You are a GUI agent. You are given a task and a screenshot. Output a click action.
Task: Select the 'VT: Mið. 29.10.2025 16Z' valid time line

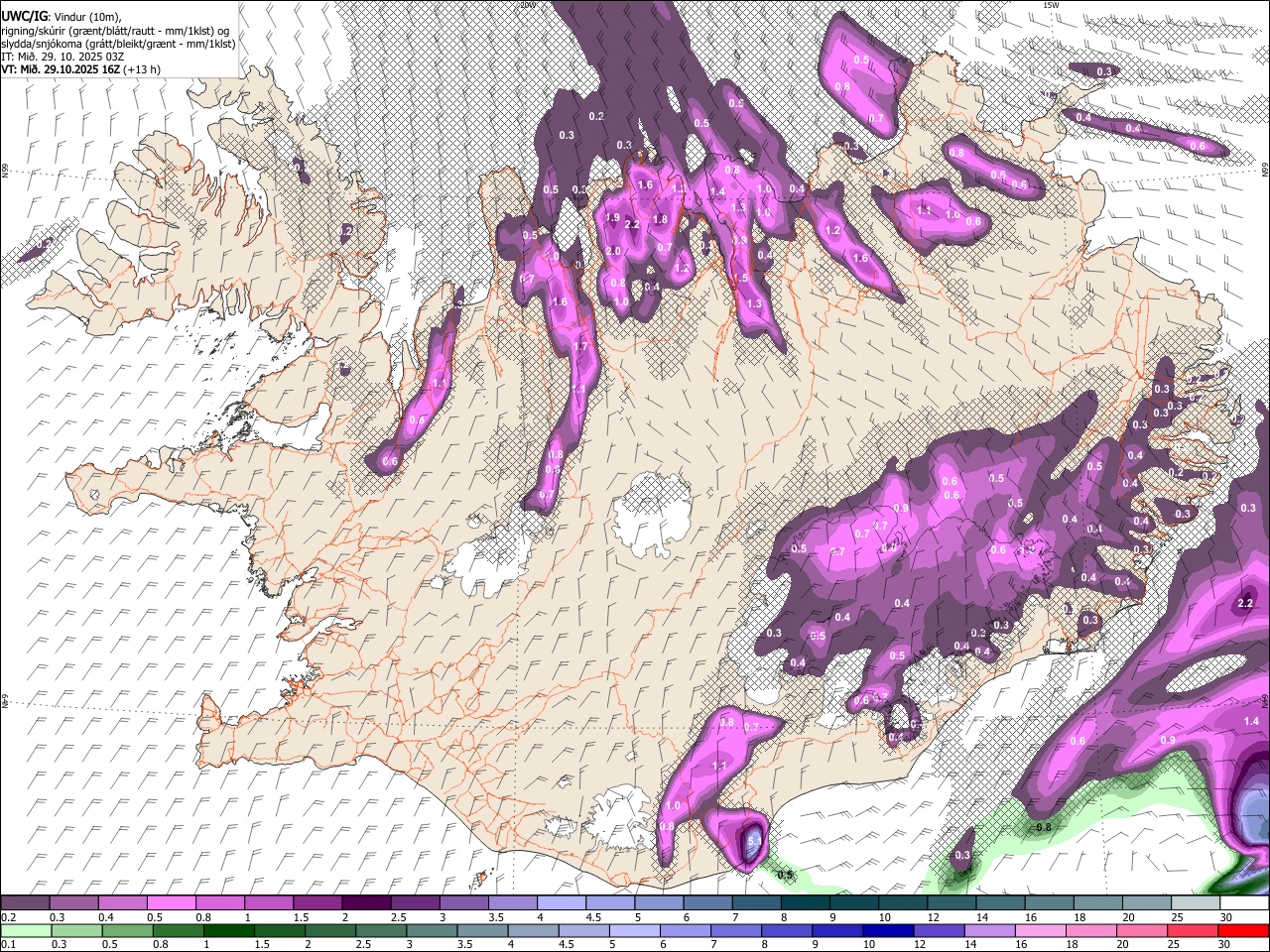coord(61,69)
